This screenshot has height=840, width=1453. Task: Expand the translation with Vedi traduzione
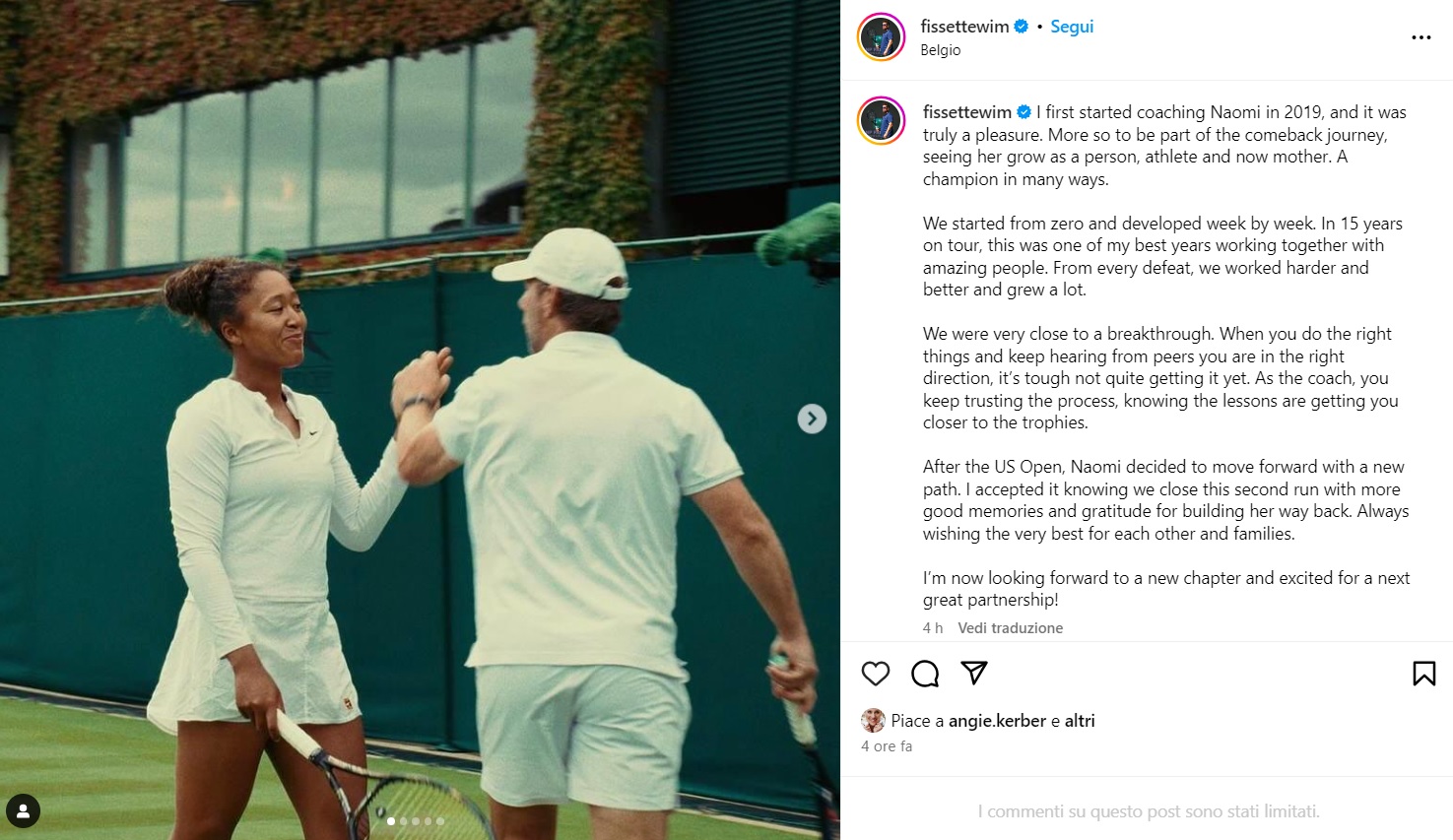[x=1010, y=627]
